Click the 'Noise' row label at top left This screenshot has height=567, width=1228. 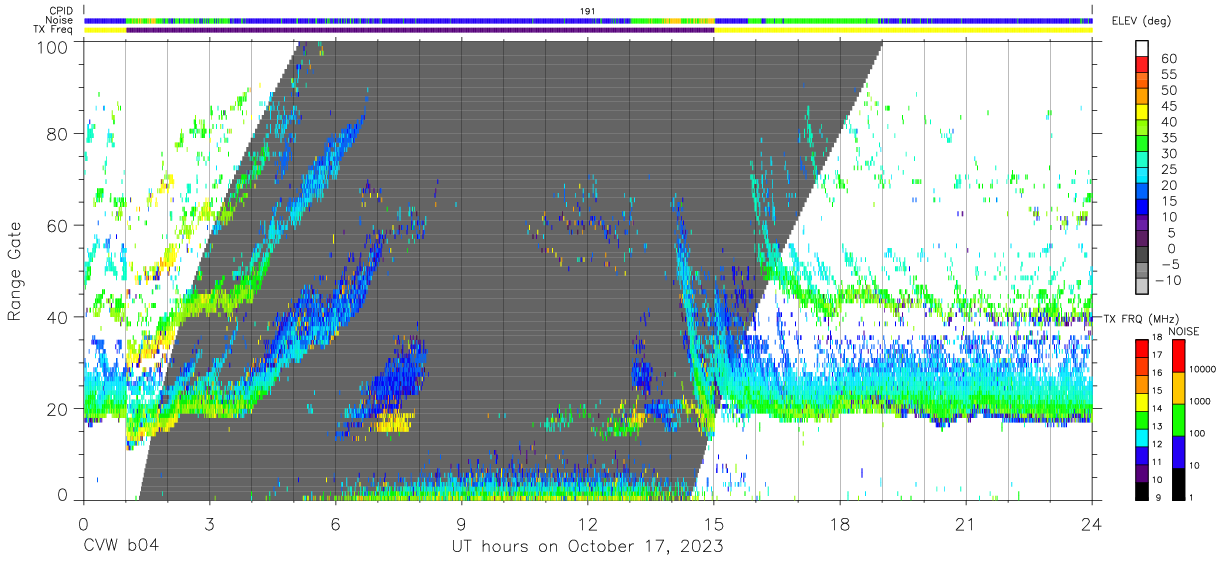tap(60, 20)
